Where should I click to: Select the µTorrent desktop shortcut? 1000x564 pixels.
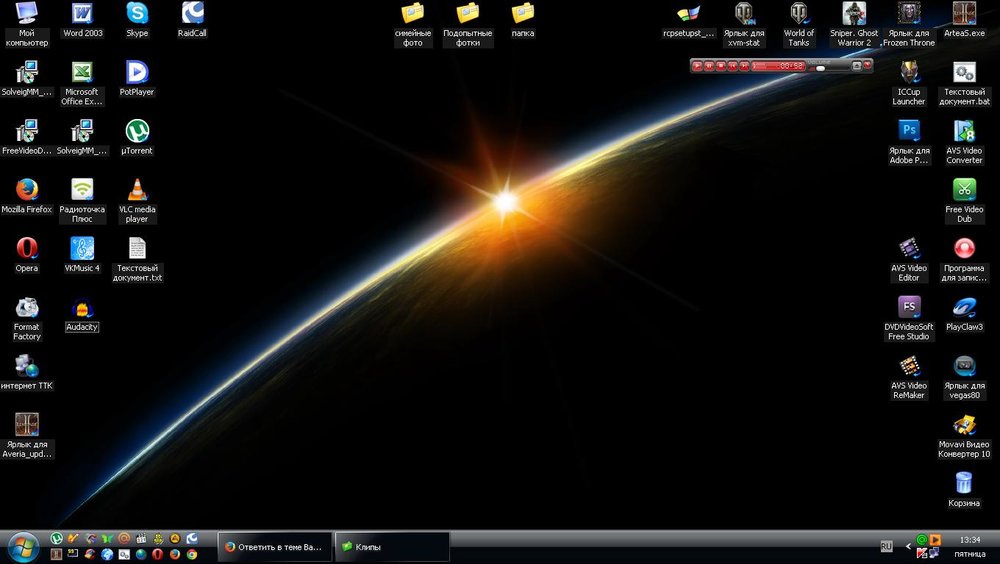pos(137,132)
